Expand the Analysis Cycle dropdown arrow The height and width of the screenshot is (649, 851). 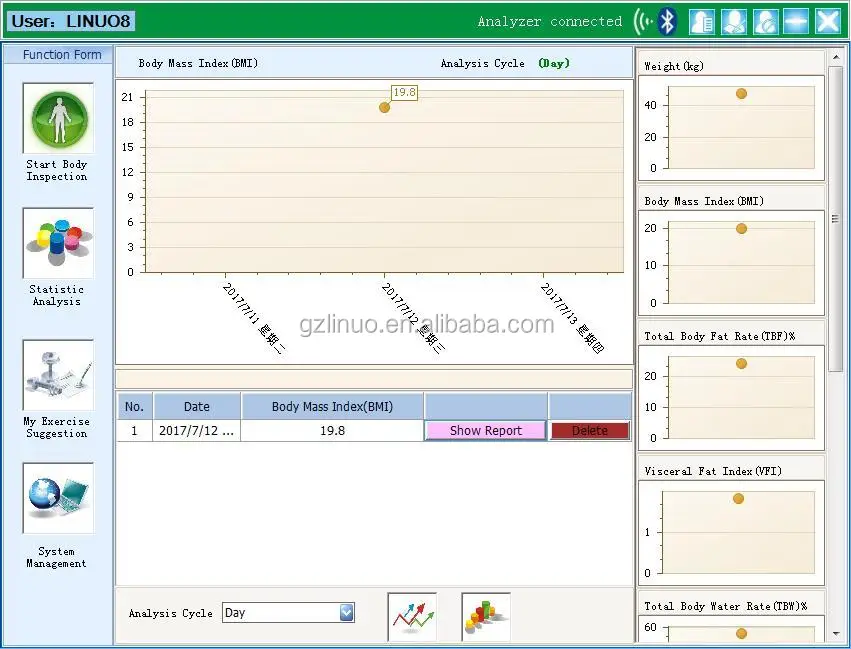(x=346, y=613)
